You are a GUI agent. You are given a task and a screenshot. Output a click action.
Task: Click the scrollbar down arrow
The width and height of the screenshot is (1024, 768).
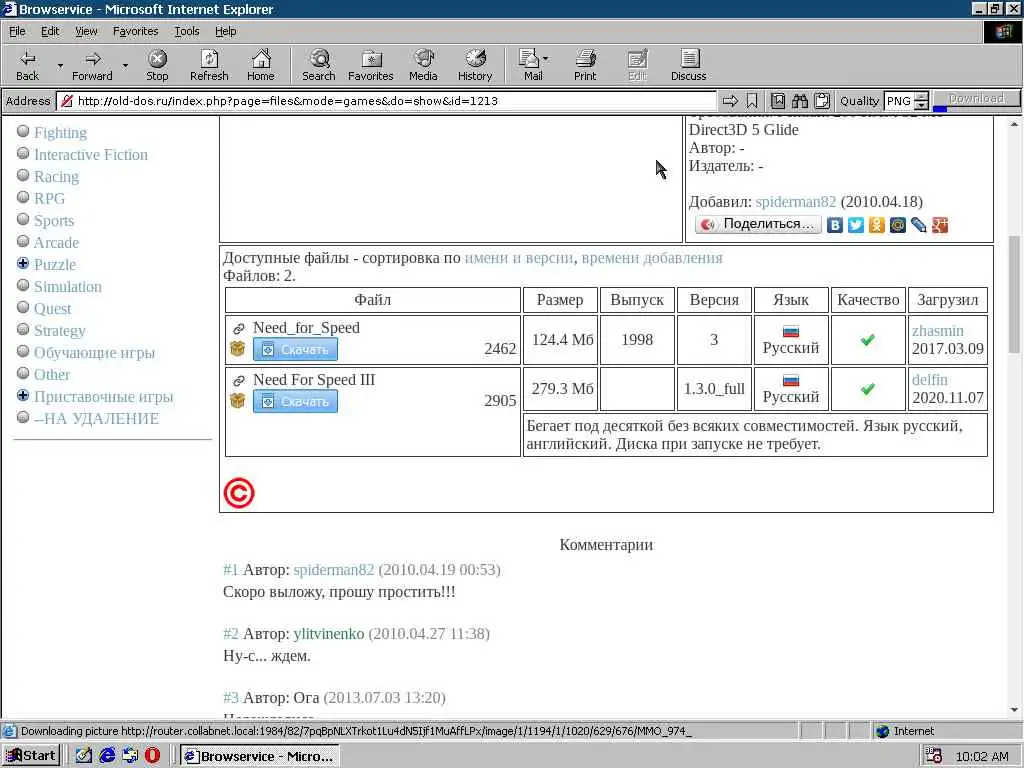click(x=1014, y=709)
